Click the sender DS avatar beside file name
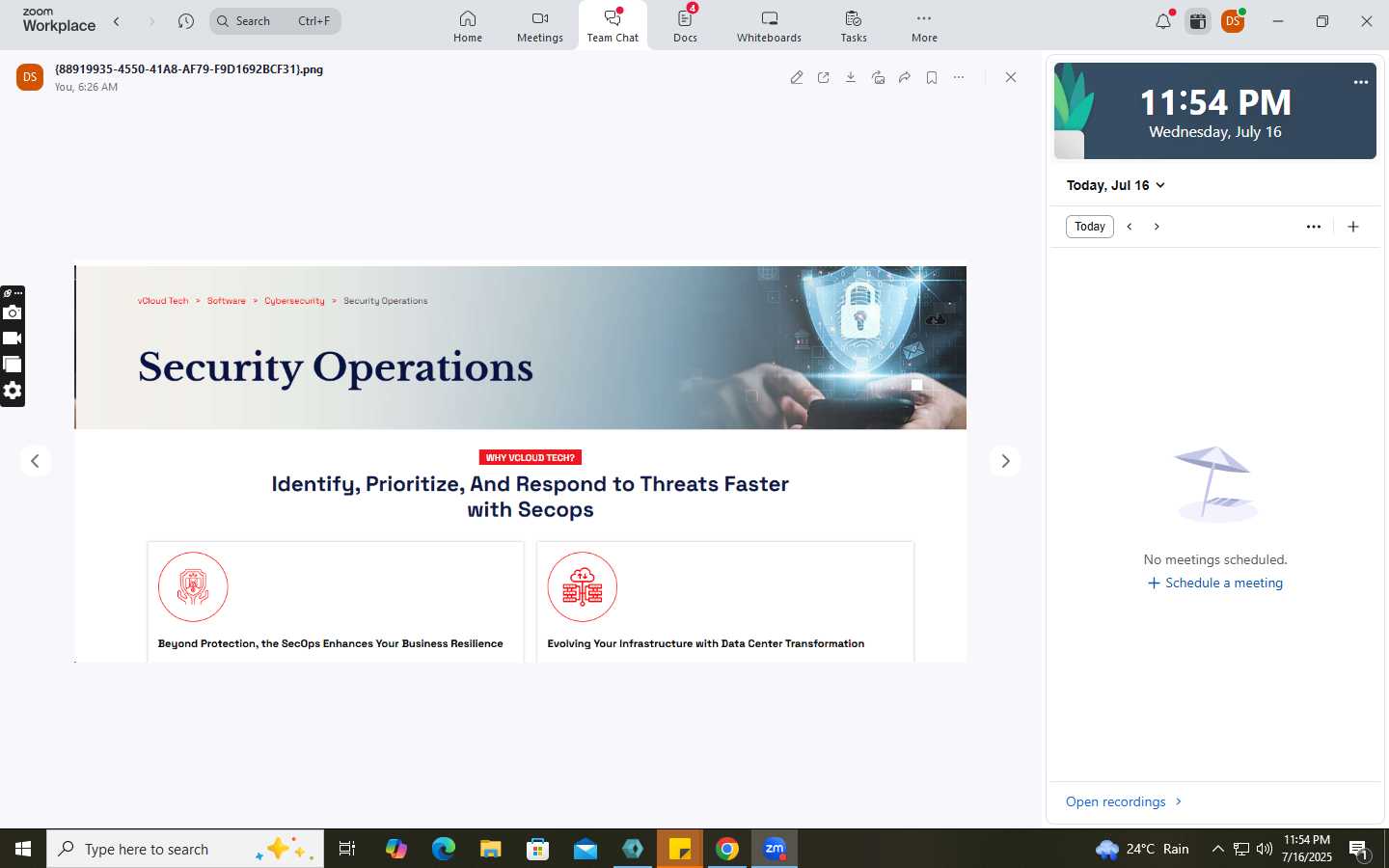The image size is (1389, 868). (30, 77)
